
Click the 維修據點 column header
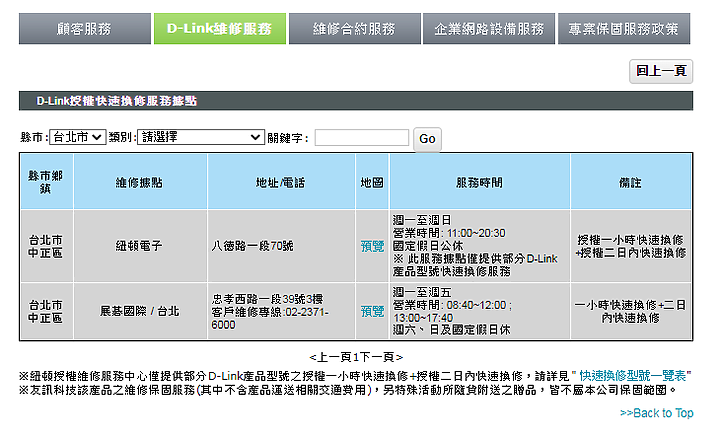(x=139, y=182)
